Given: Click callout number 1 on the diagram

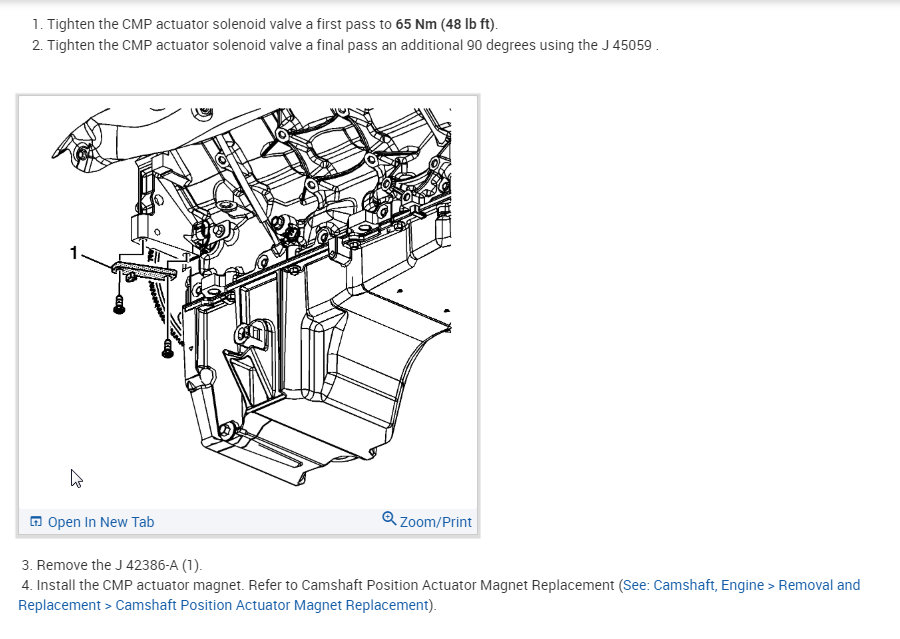Looking at the screenshot, I should 76,253.
